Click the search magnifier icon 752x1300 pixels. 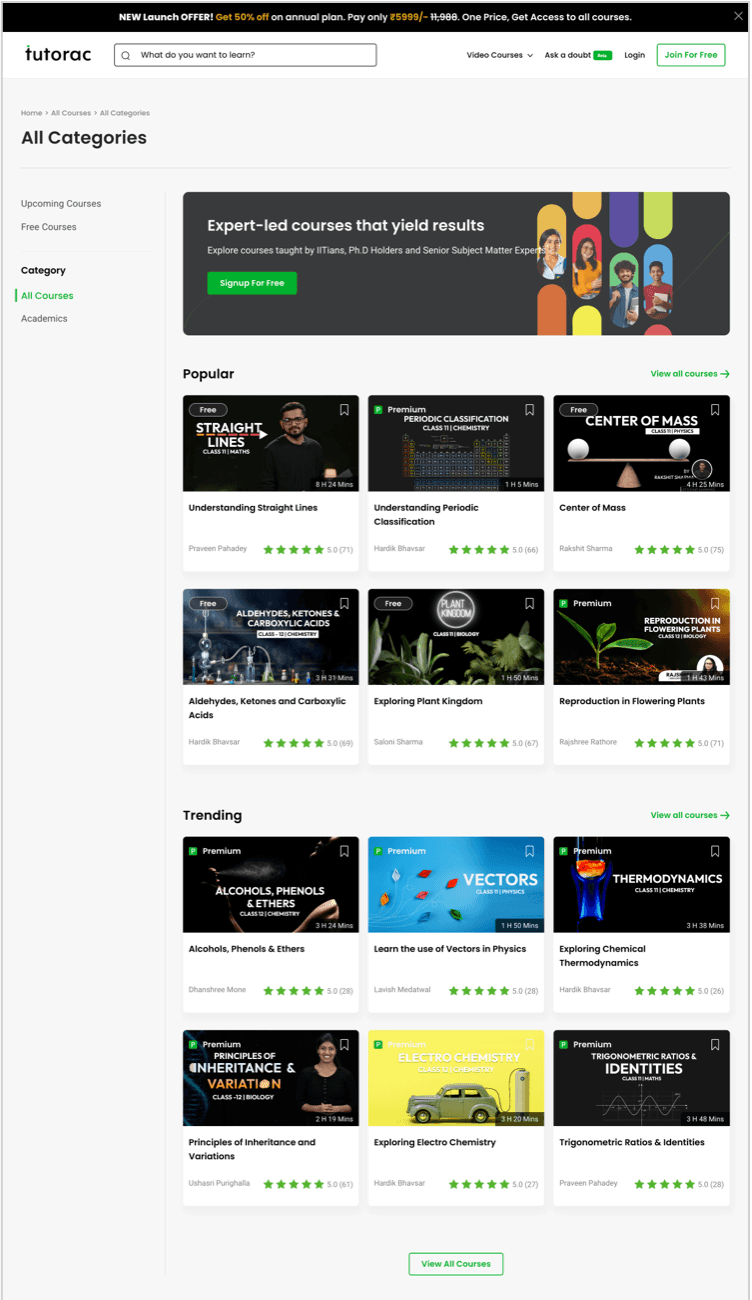coord(126,55)
